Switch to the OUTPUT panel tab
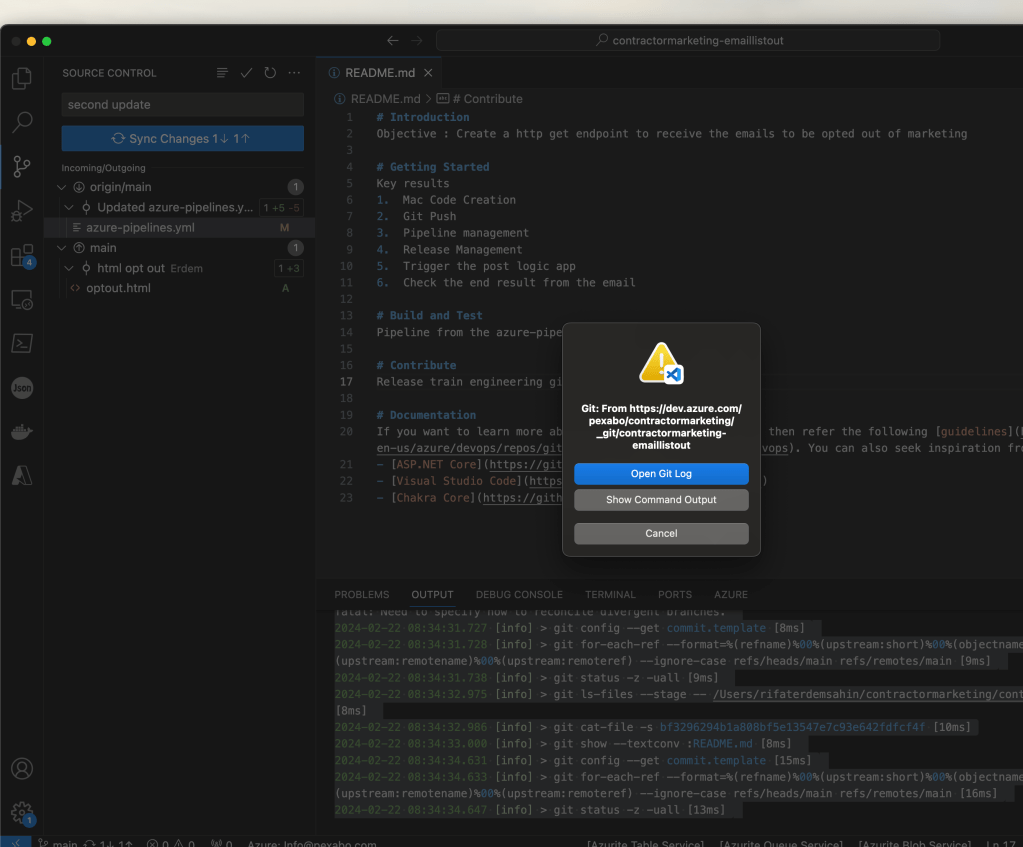 pos(432,594)
